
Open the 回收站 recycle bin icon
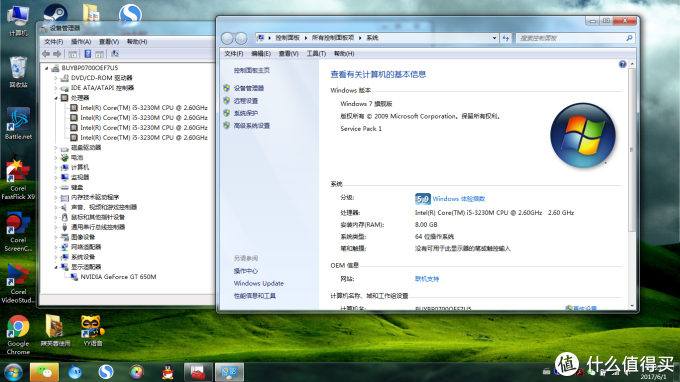[x=18, y=72]
